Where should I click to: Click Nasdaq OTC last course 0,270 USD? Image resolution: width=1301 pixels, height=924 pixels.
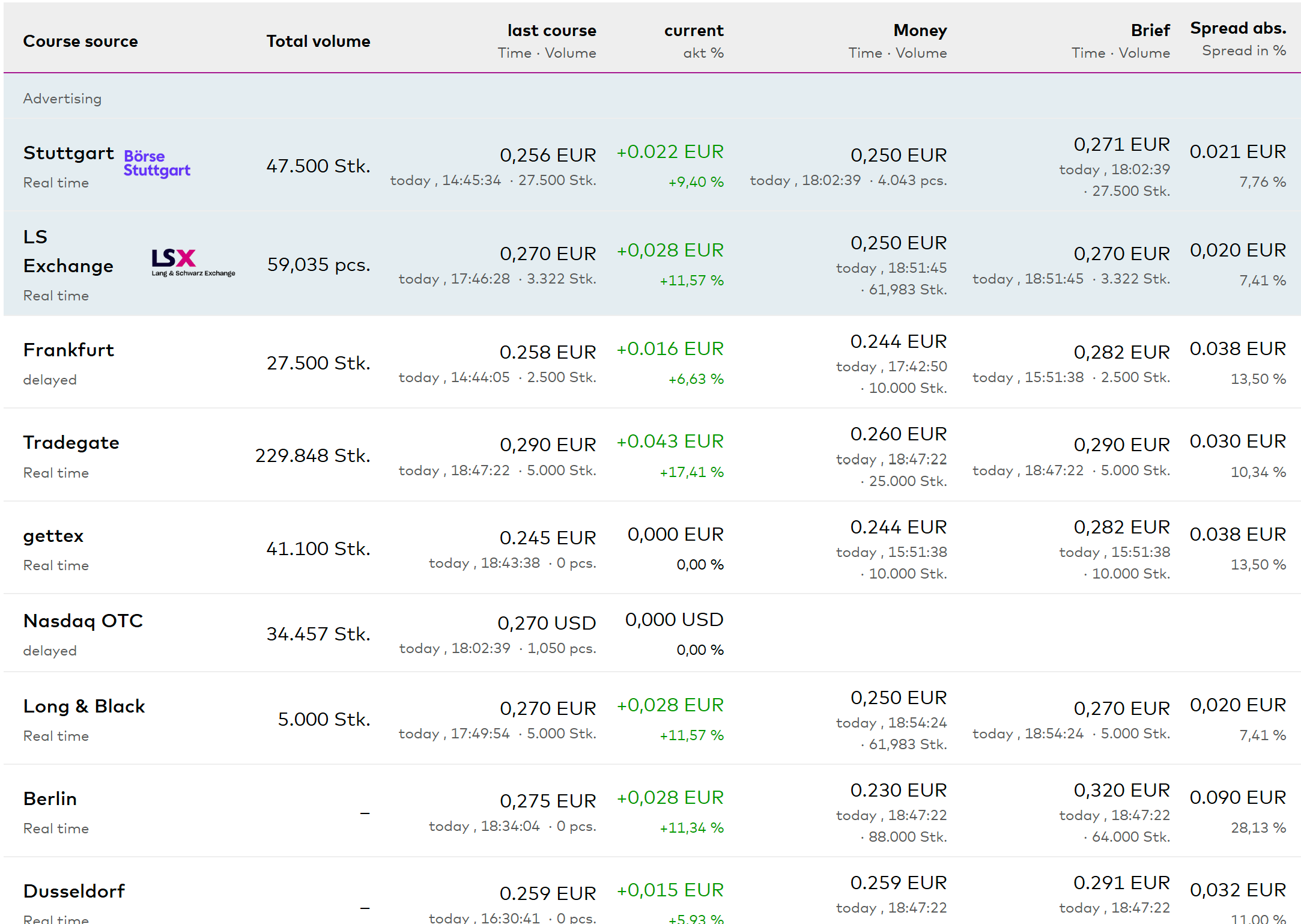click(547, 623)
